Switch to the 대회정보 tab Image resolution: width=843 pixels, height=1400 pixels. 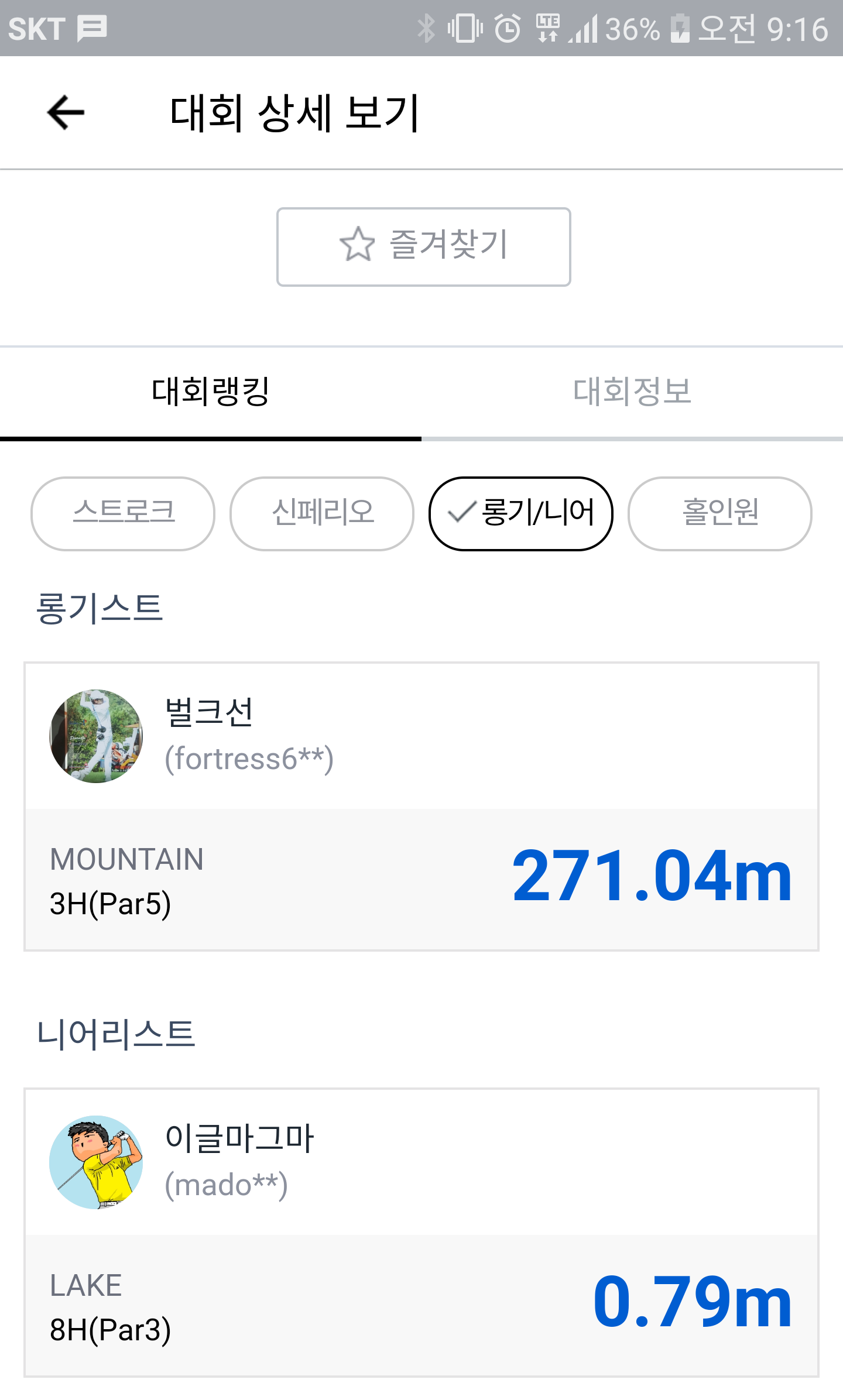(x=632, y=391)
